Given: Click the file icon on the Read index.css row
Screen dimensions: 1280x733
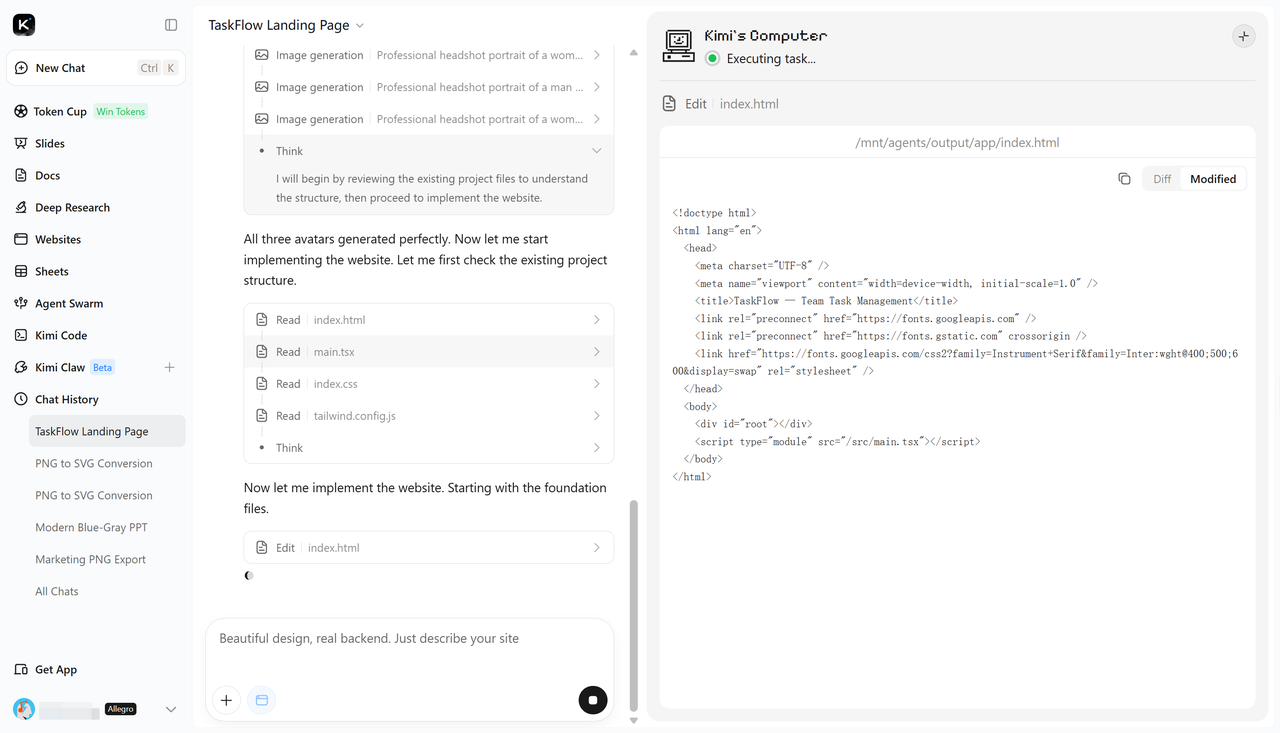Looking at the screenshot, I should (262, 384).
